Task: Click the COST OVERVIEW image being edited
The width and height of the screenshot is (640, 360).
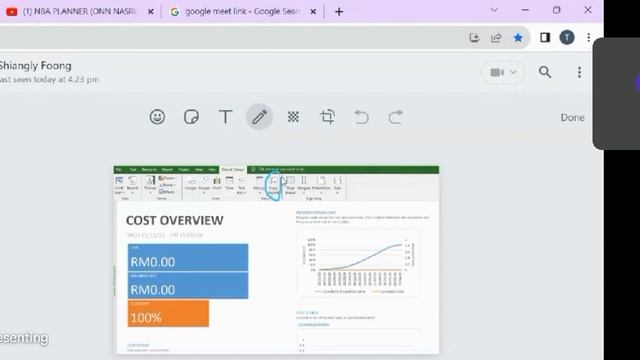Action: pyautogui.click(x=276, y=260)
